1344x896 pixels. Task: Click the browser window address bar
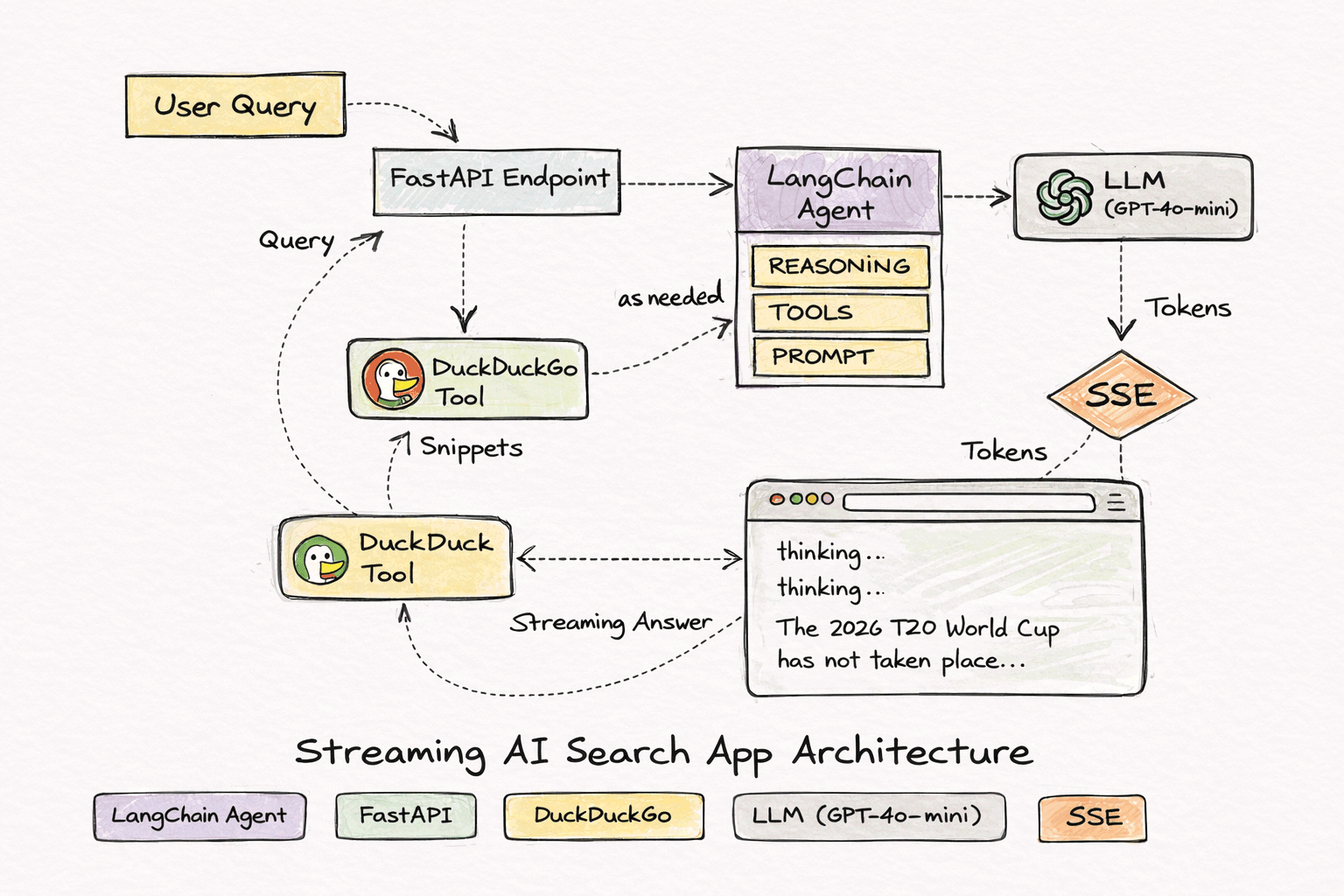pyautogui.click(x=969, y=502)
